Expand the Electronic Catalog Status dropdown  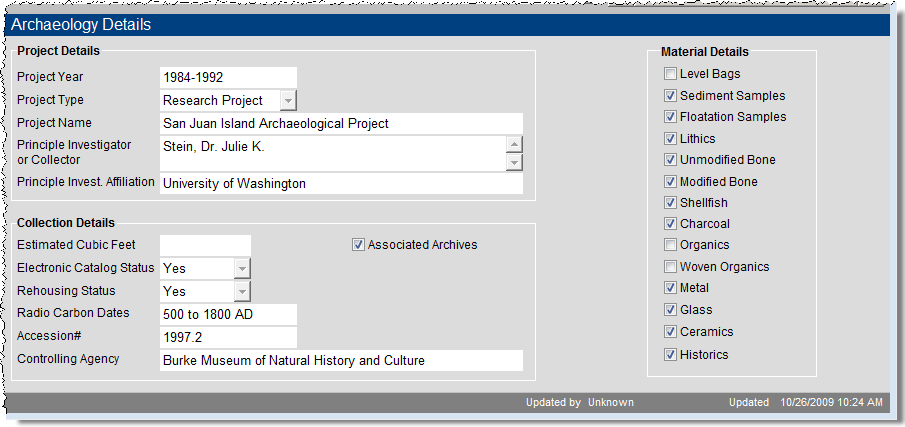pyautogui.click(x=242, y=268)
